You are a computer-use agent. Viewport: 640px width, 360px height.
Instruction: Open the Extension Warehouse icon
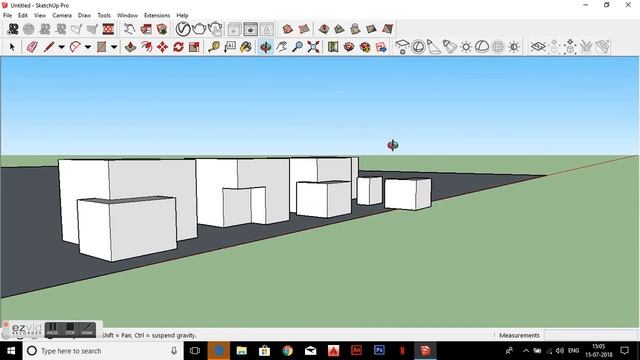(365, 47)
